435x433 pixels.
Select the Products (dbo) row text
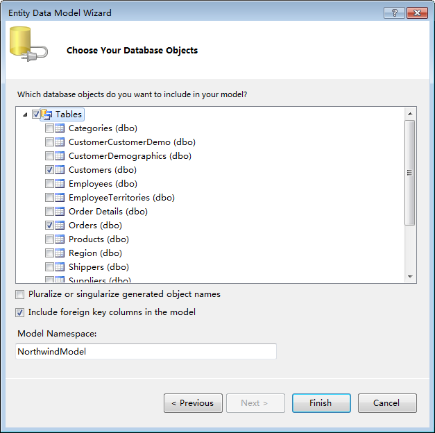coord(99,239)
